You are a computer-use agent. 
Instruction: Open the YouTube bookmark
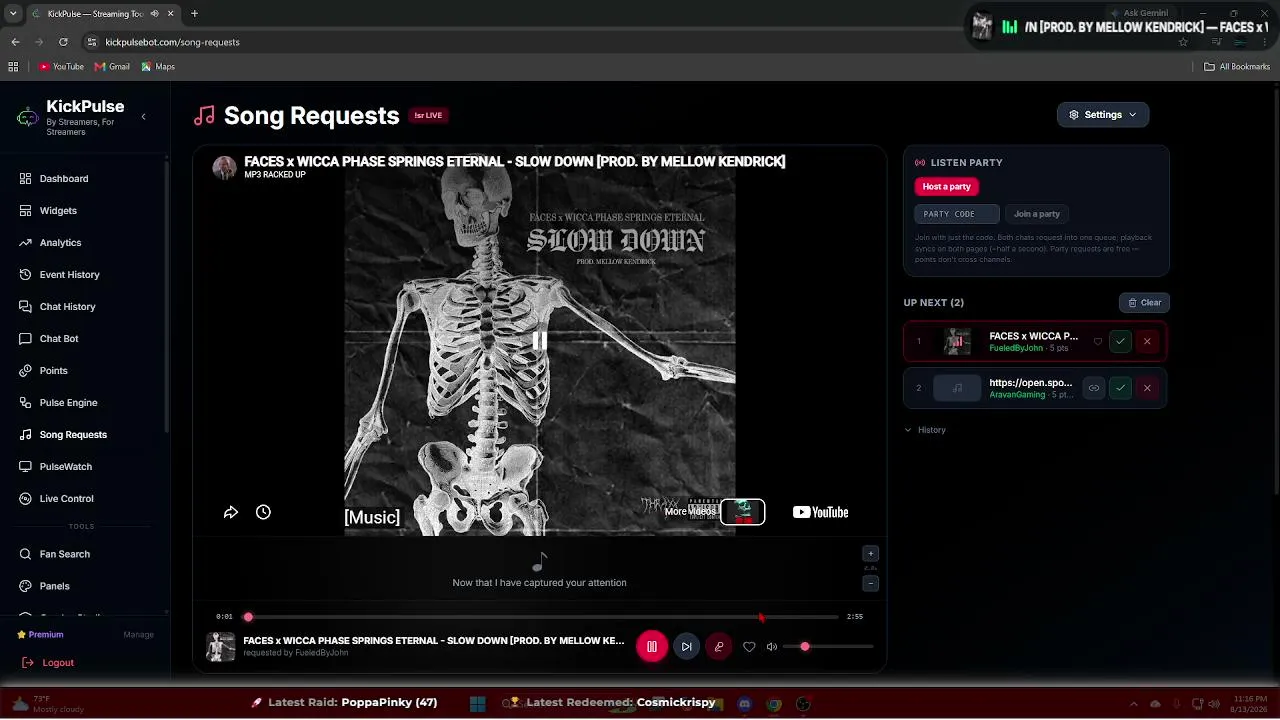click(x=61, y=67)
